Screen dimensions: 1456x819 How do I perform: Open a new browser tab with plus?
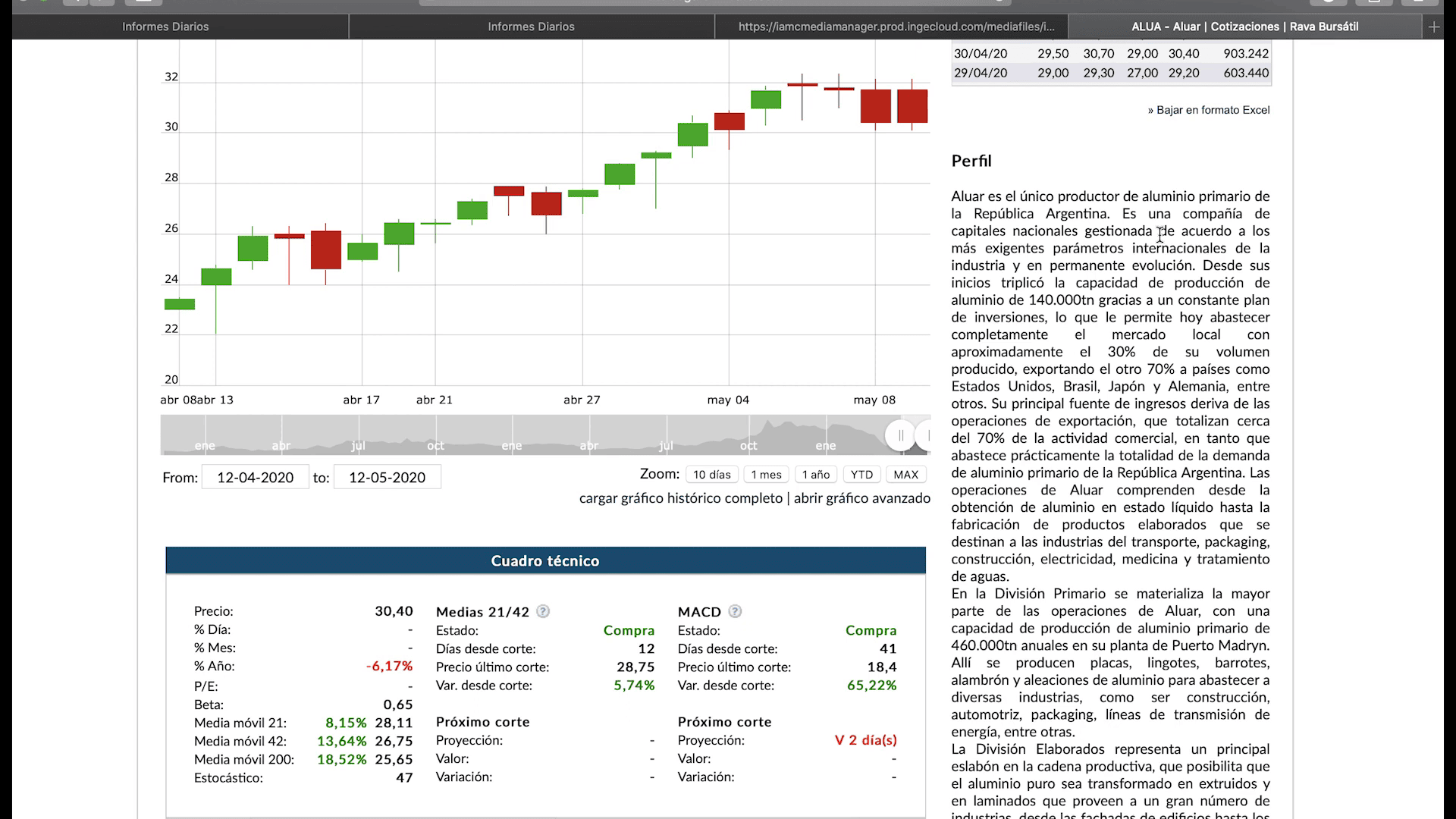click(1433, 27)
